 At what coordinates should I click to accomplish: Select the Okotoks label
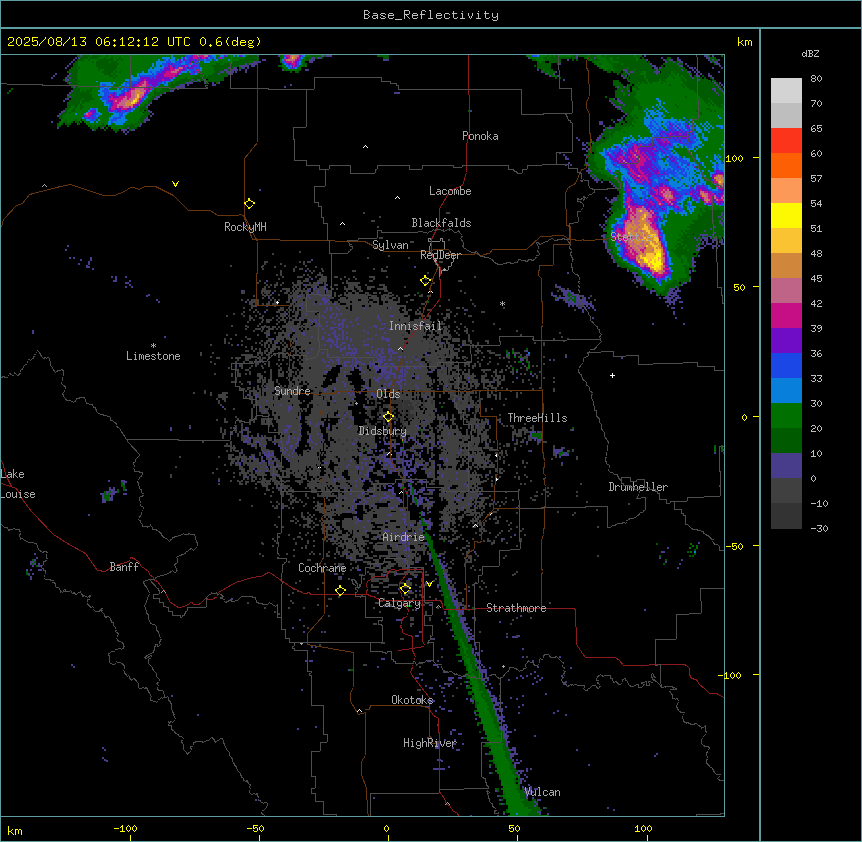(x=412, y=700)
